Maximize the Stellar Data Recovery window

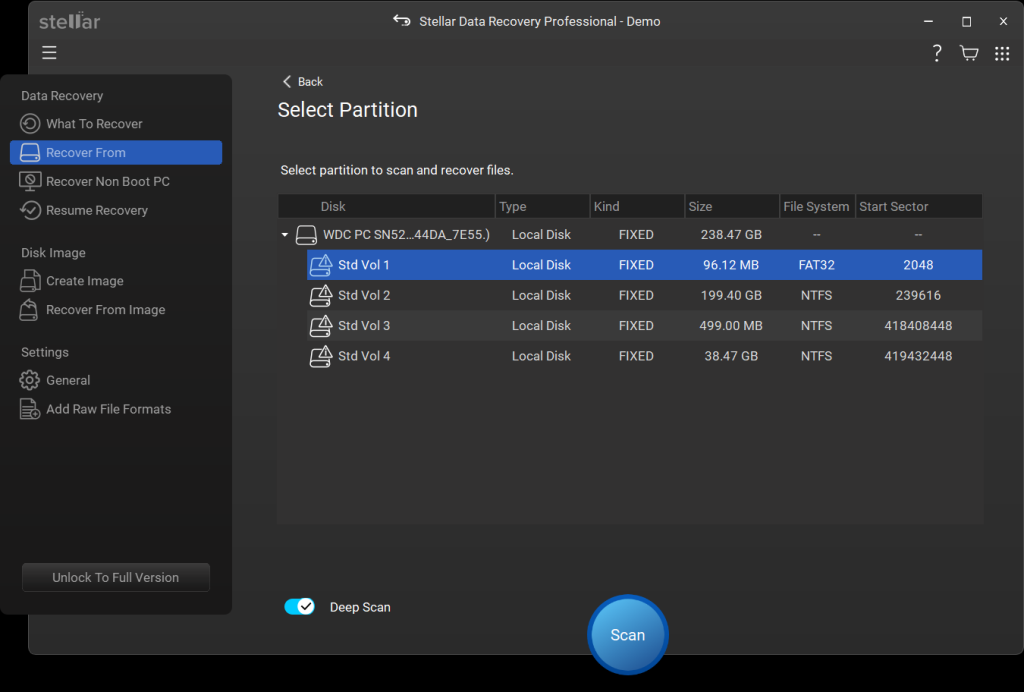point(967,22)
